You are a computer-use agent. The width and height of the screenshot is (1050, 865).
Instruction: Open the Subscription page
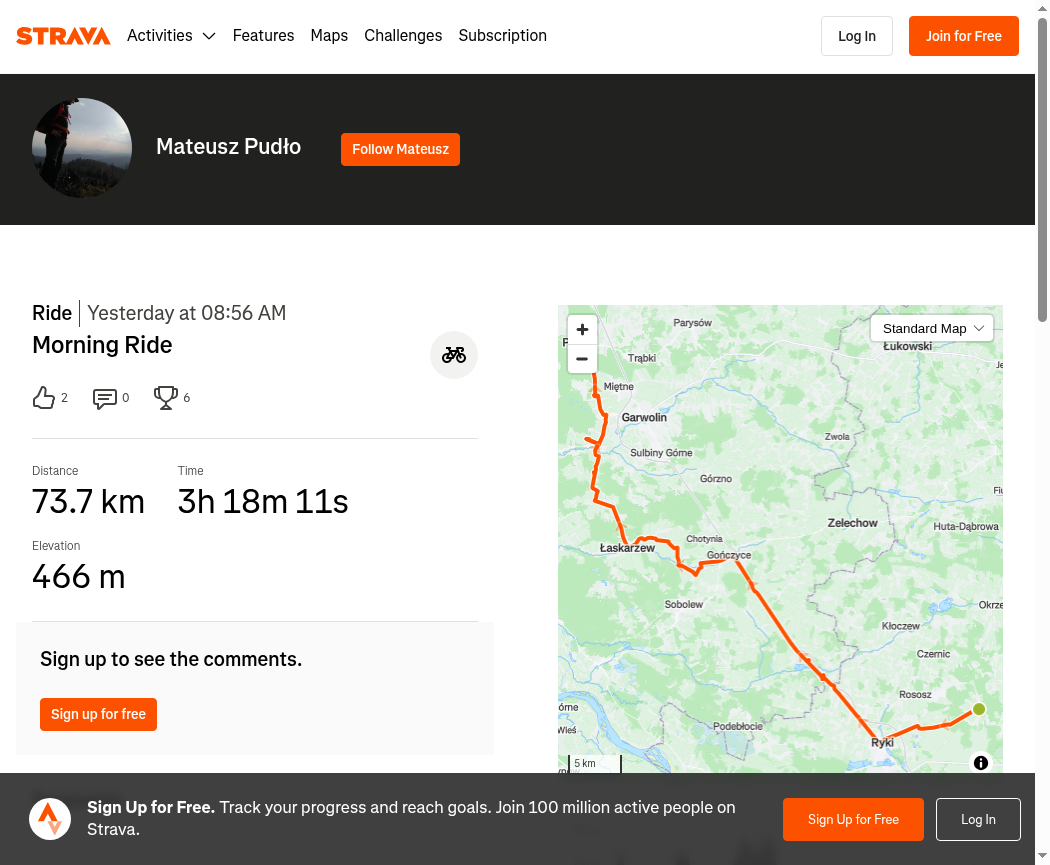click(503, 35)
